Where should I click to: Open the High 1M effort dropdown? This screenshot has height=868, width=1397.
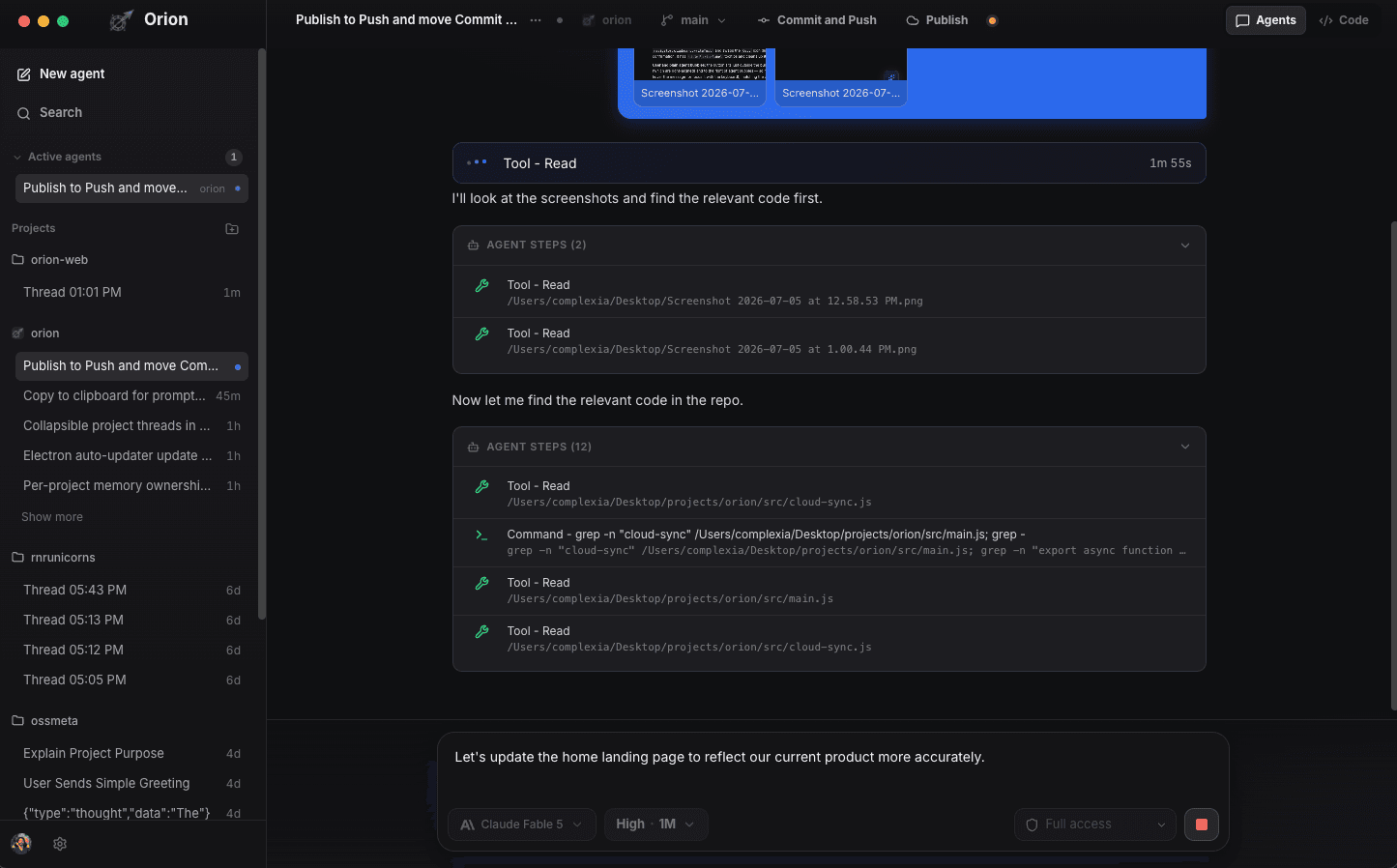(655, 825)
